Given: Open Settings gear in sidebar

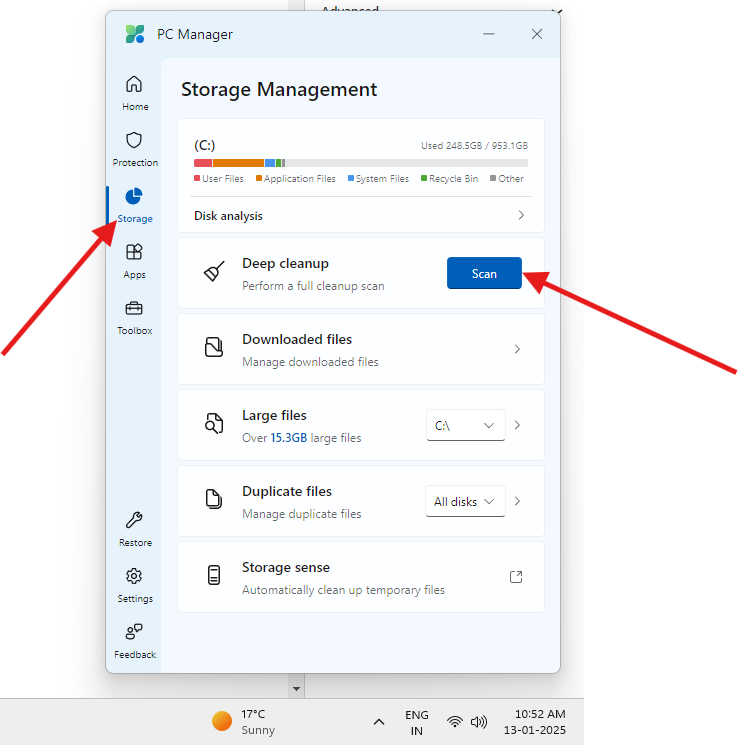Looking at the screenshot, I should point(135,585).
